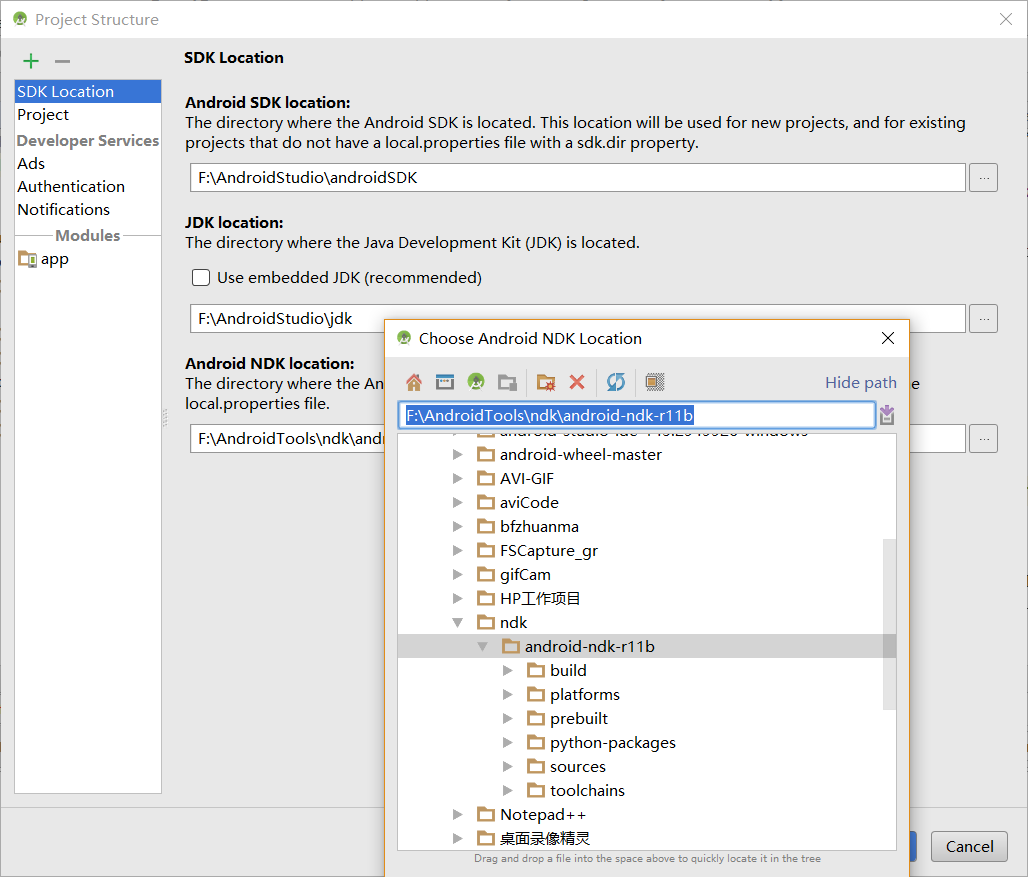Screen dimensions: 1028x877
Task: Expand the aviCode folder
Action: [458, 503]
